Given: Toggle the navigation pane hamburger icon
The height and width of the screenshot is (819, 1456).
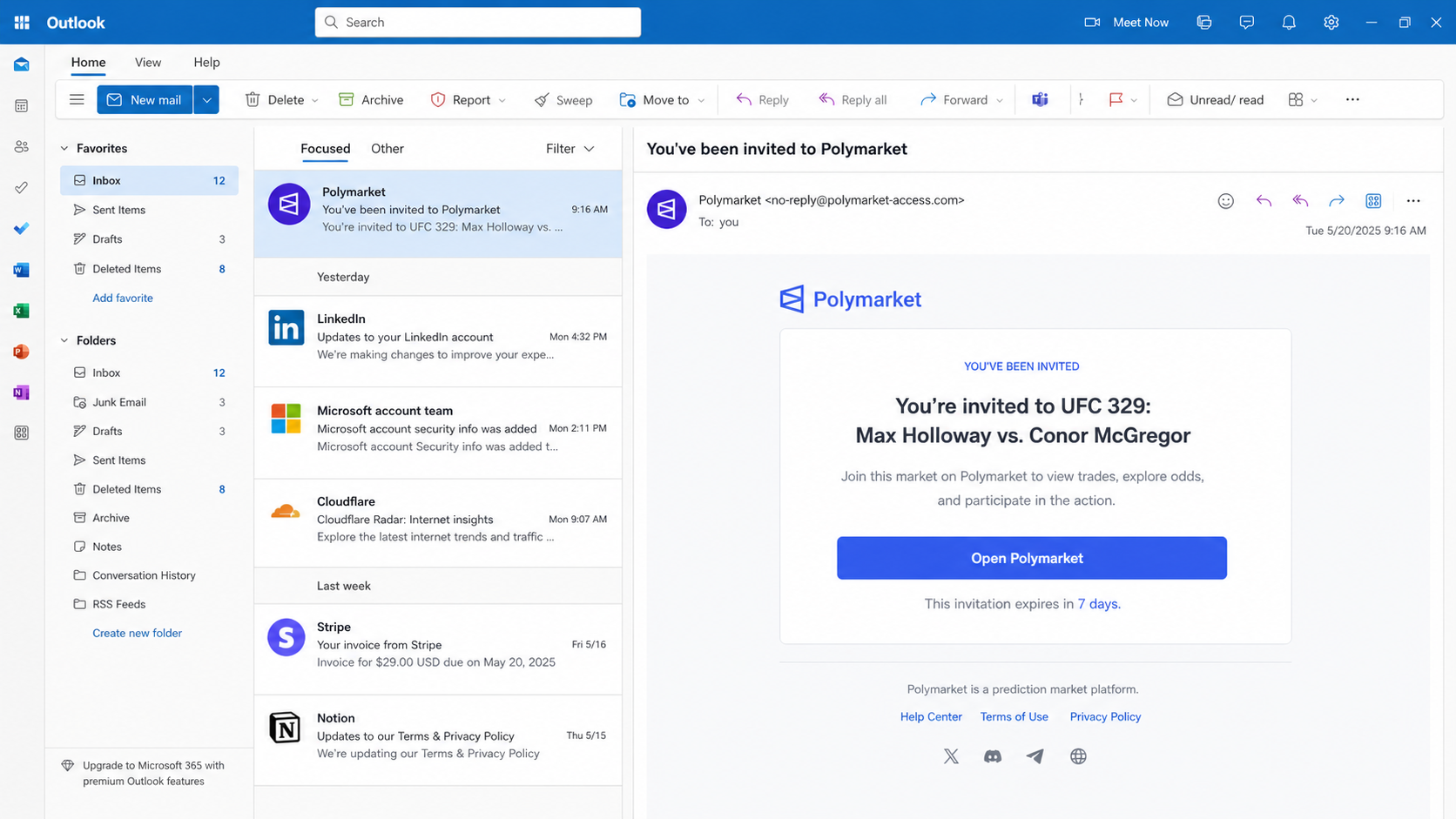Looking at the screenshot, I should 77,99.
